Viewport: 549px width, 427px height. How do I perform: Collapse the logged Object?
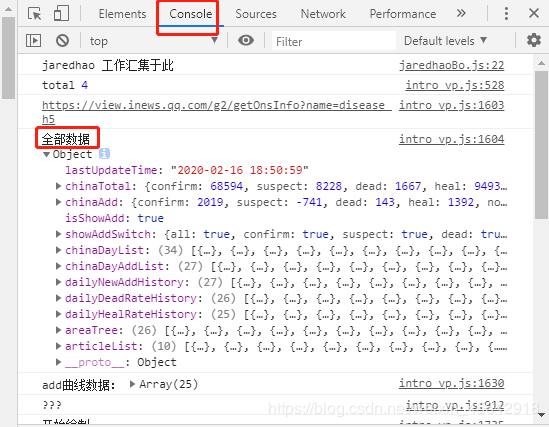click(x=46, y=154)
